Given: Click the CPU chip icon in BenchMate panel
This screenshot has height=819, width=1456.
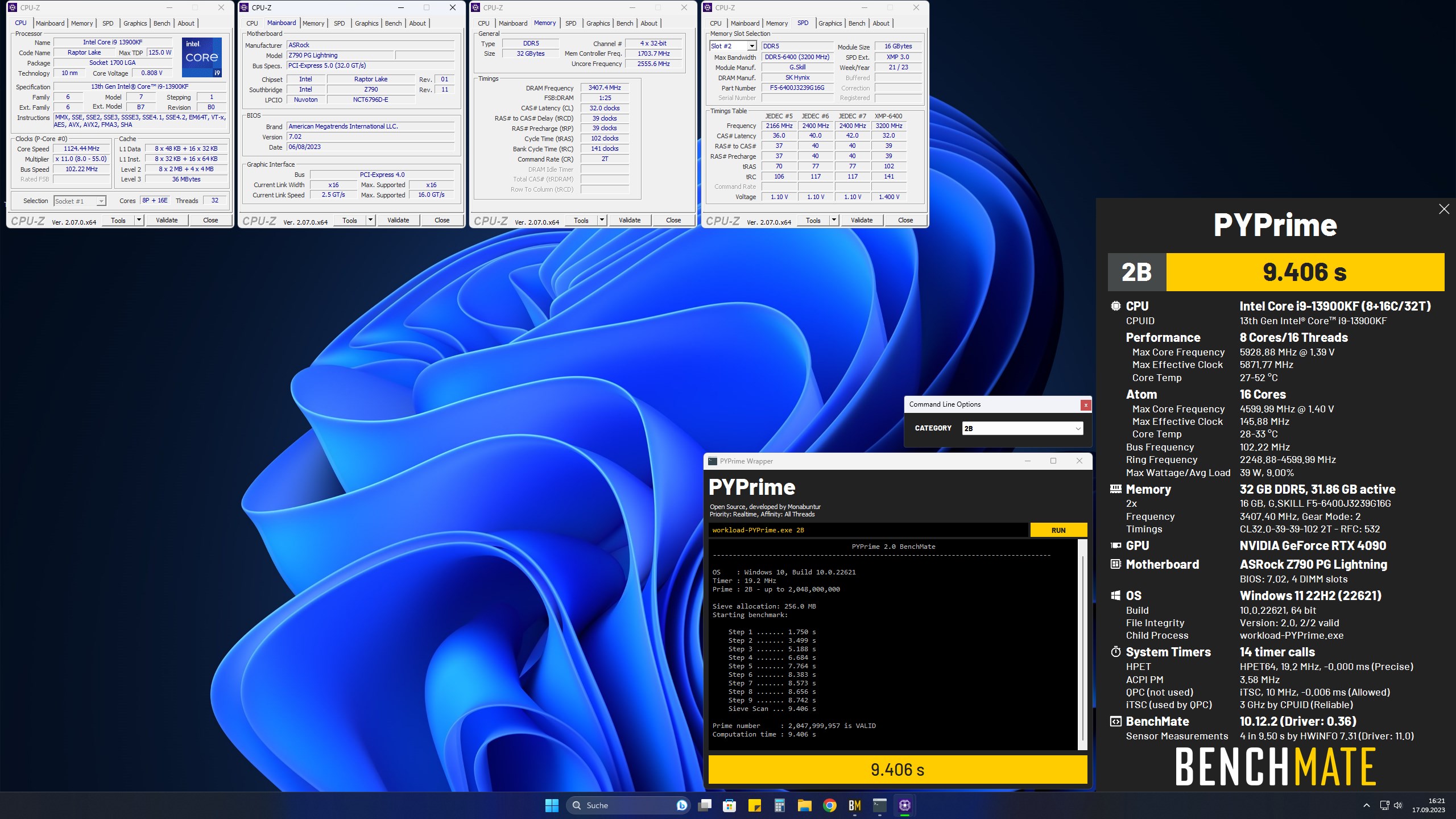Looking at the screenshot, I should (1116, 306).
